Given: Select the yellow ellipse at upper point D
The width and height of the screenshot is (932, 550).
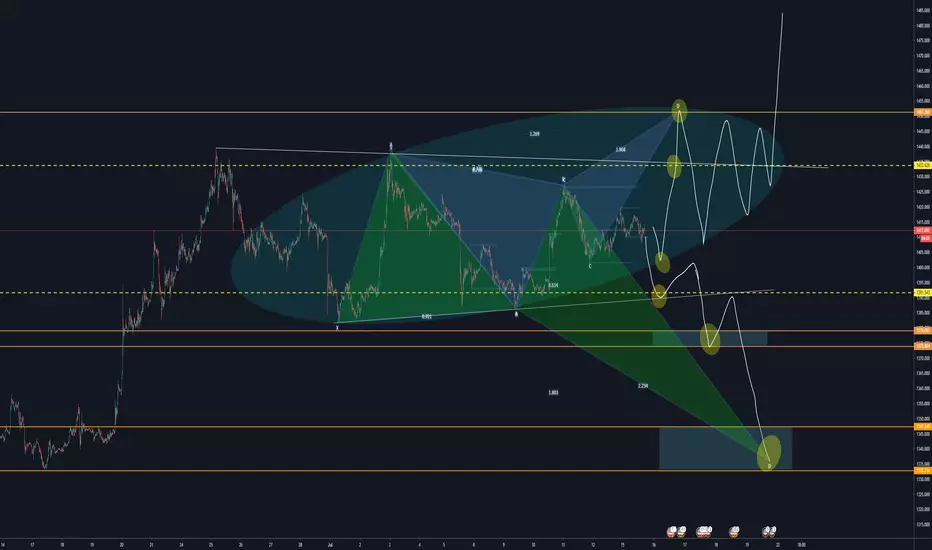Looking at the screenshot, I should click(679, 110).
